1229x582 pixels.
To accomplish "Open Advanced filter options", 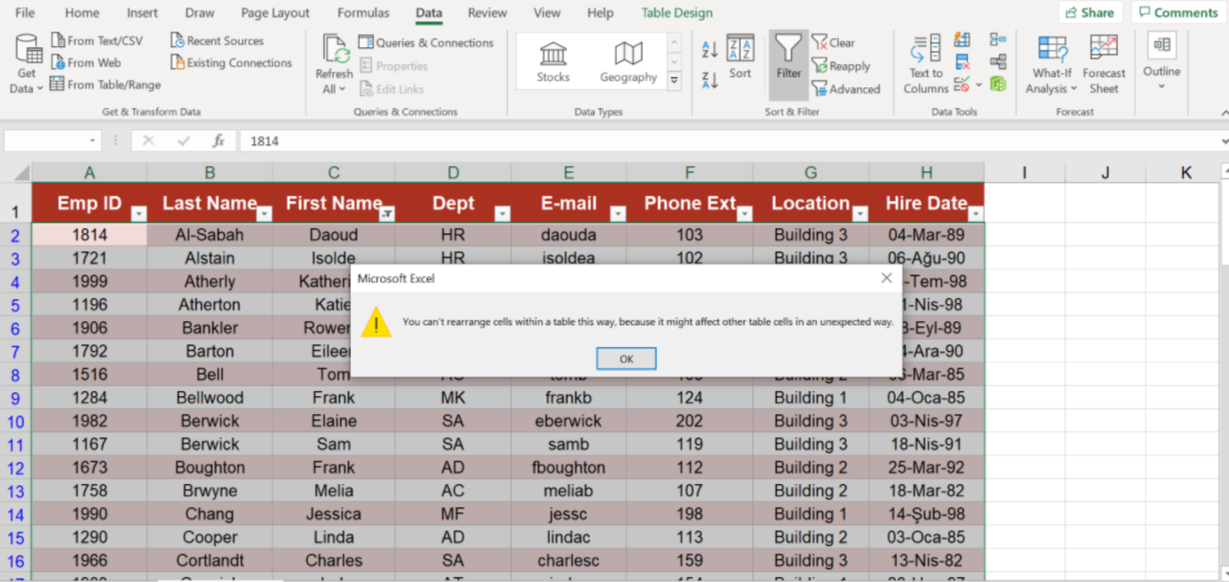I will click(846, 89).
